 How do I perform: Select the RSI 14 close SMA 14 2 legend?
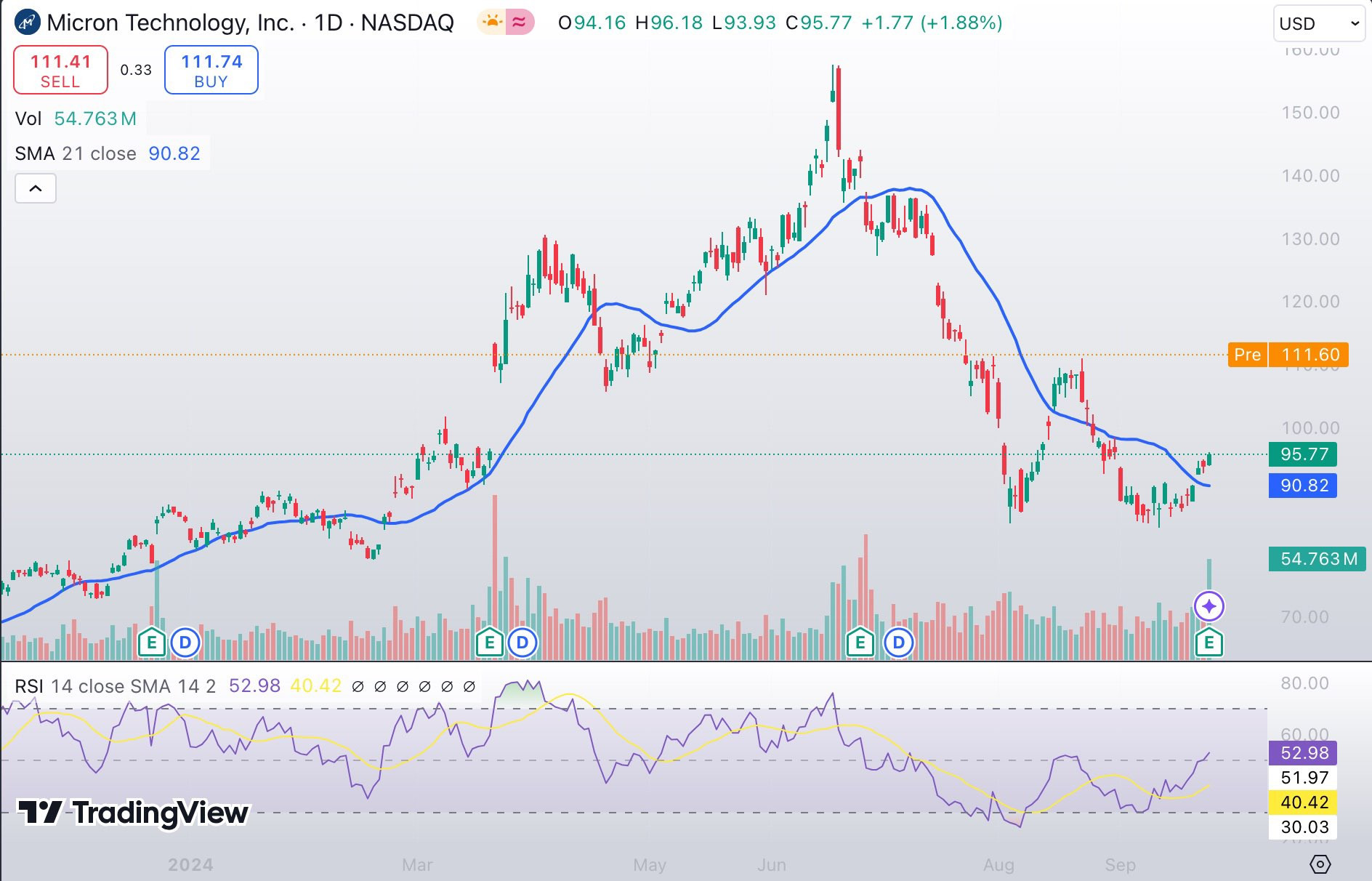pyautogui.click(x=116, y=686)
